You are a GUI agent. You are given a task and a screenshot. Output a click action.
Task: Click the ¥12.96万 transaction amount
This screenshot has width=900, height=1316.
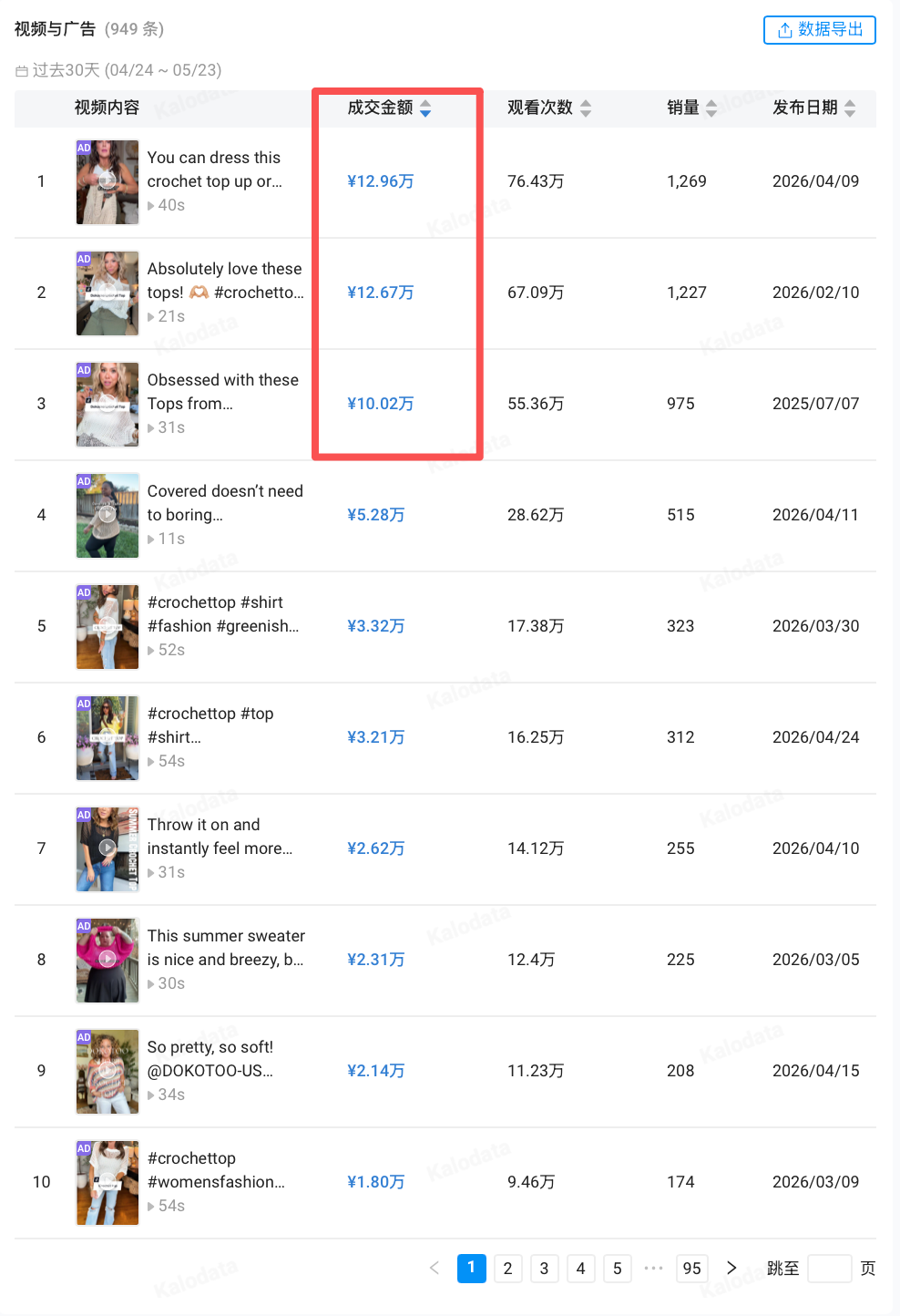coord(381,181)
